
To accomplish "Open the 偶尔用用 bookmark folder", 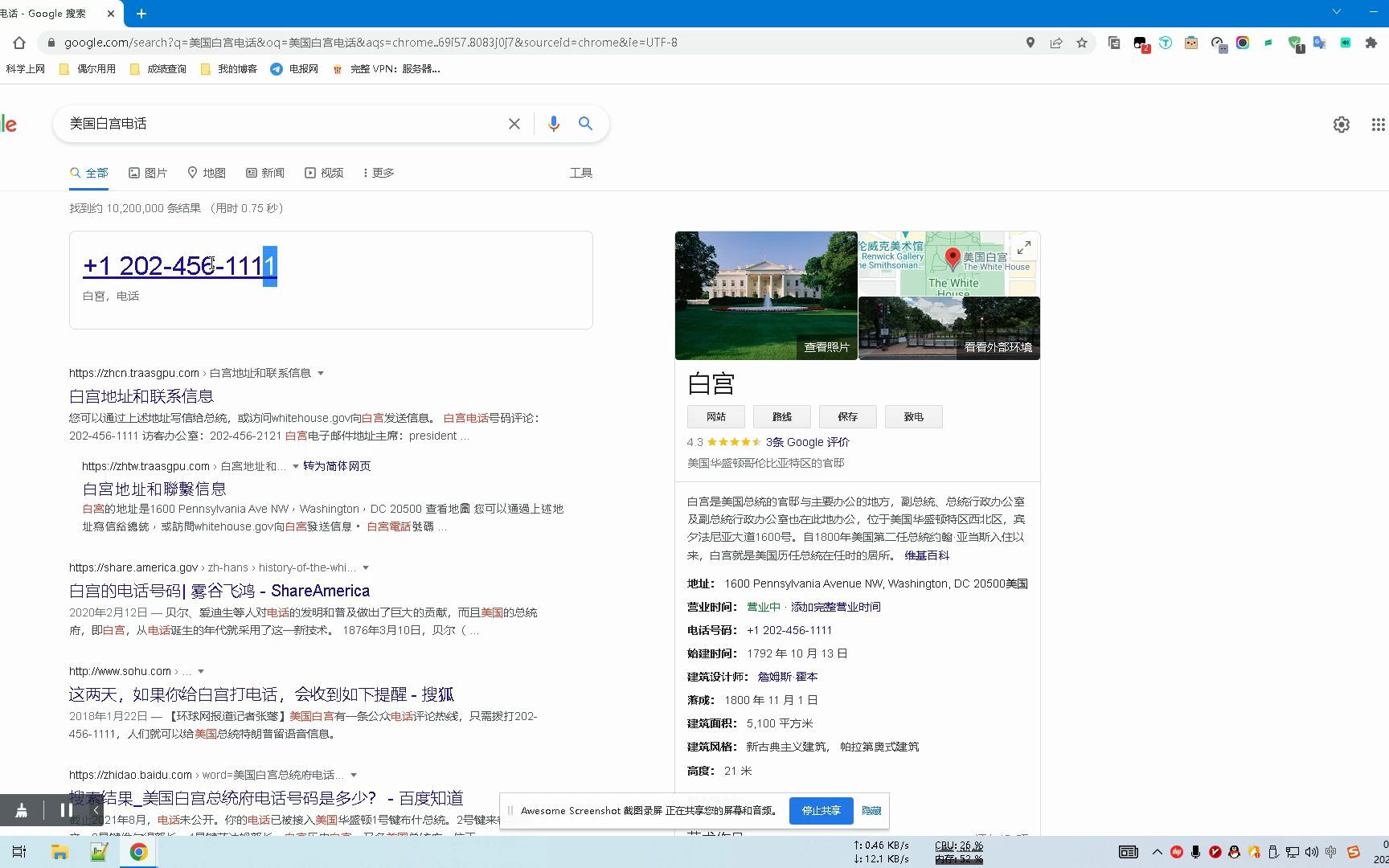I will 88,69.
